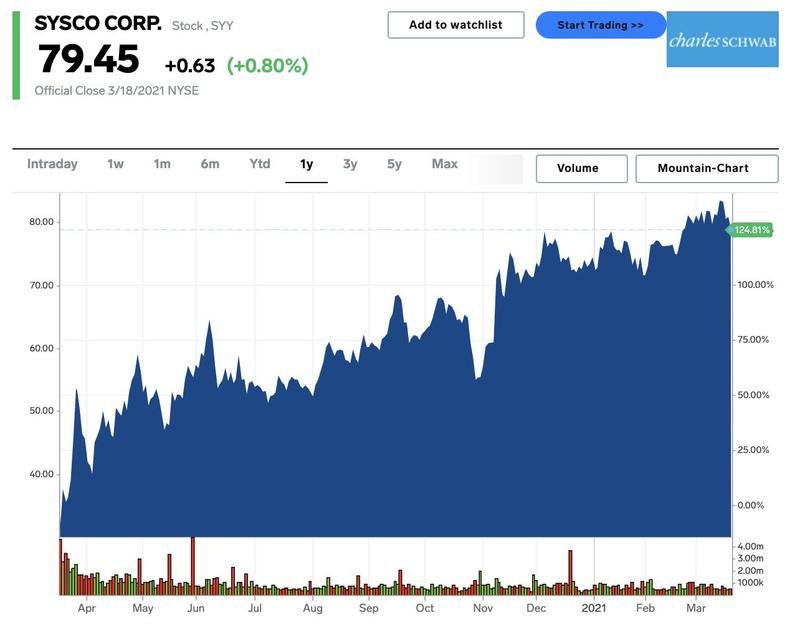This screenshot has width=800, height=628.
Task: Click the 40.00 price axis label
Action: (41, 474)
